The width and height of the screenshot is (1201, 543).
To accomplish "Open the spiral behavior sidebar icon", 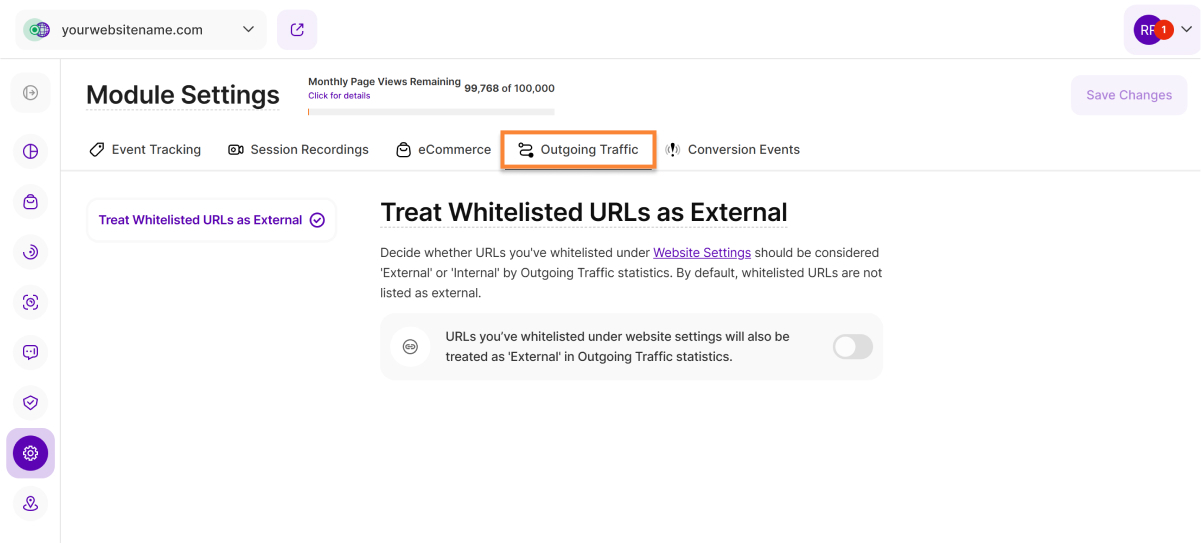I will tap(30, 252).
